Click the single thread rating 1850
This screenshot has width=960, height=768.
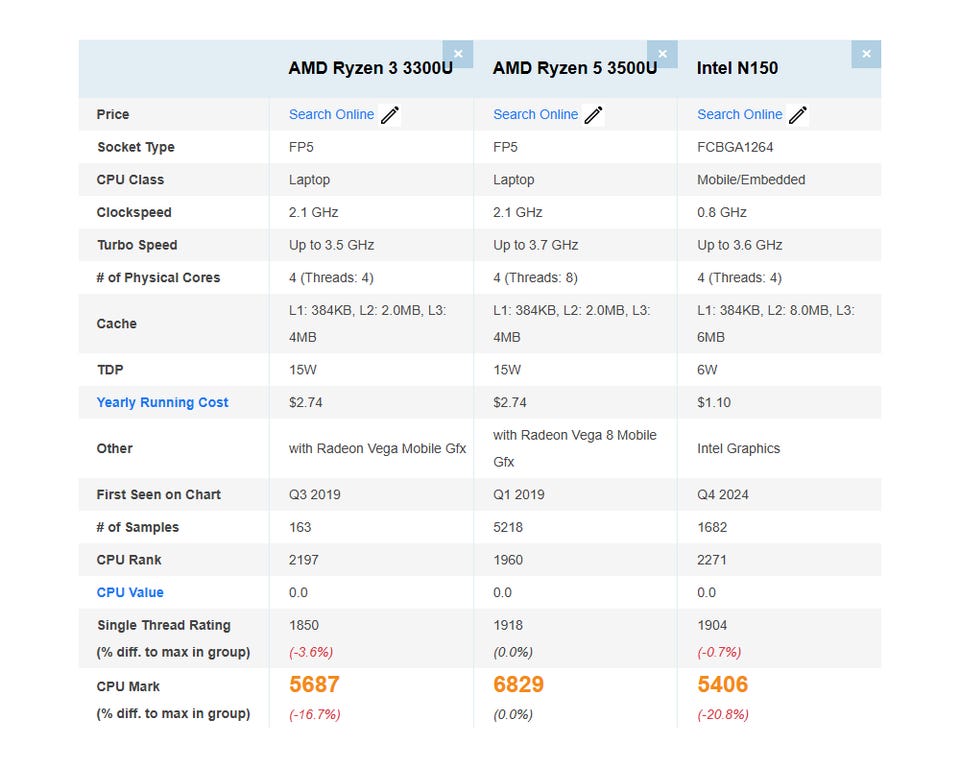pyautogui.click(x=304, y=625)
